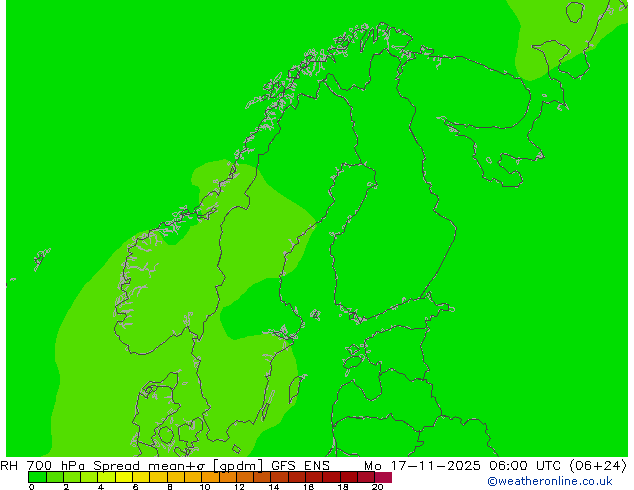Click the legend swatch for spread 8 to 9
The width and height of the screenshot is (634, 490).
tap(176, 477)
